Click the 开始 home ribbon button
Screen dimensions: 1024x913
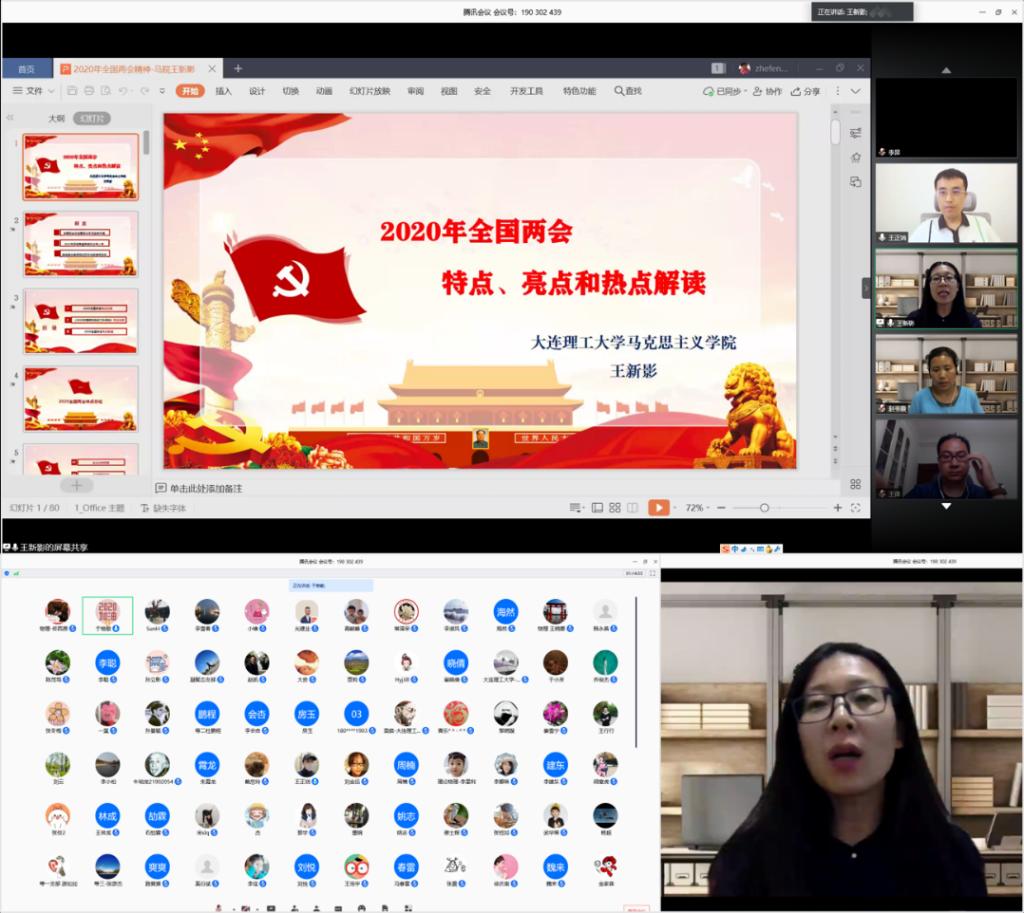tap(190, 91)
